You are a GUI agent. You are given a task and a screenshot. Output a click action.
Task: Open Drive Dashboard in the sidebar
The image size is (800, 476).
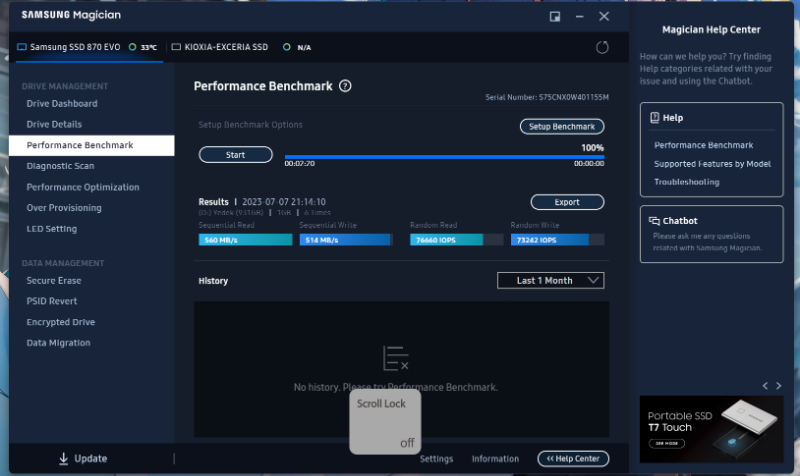[x=62, y=104]
